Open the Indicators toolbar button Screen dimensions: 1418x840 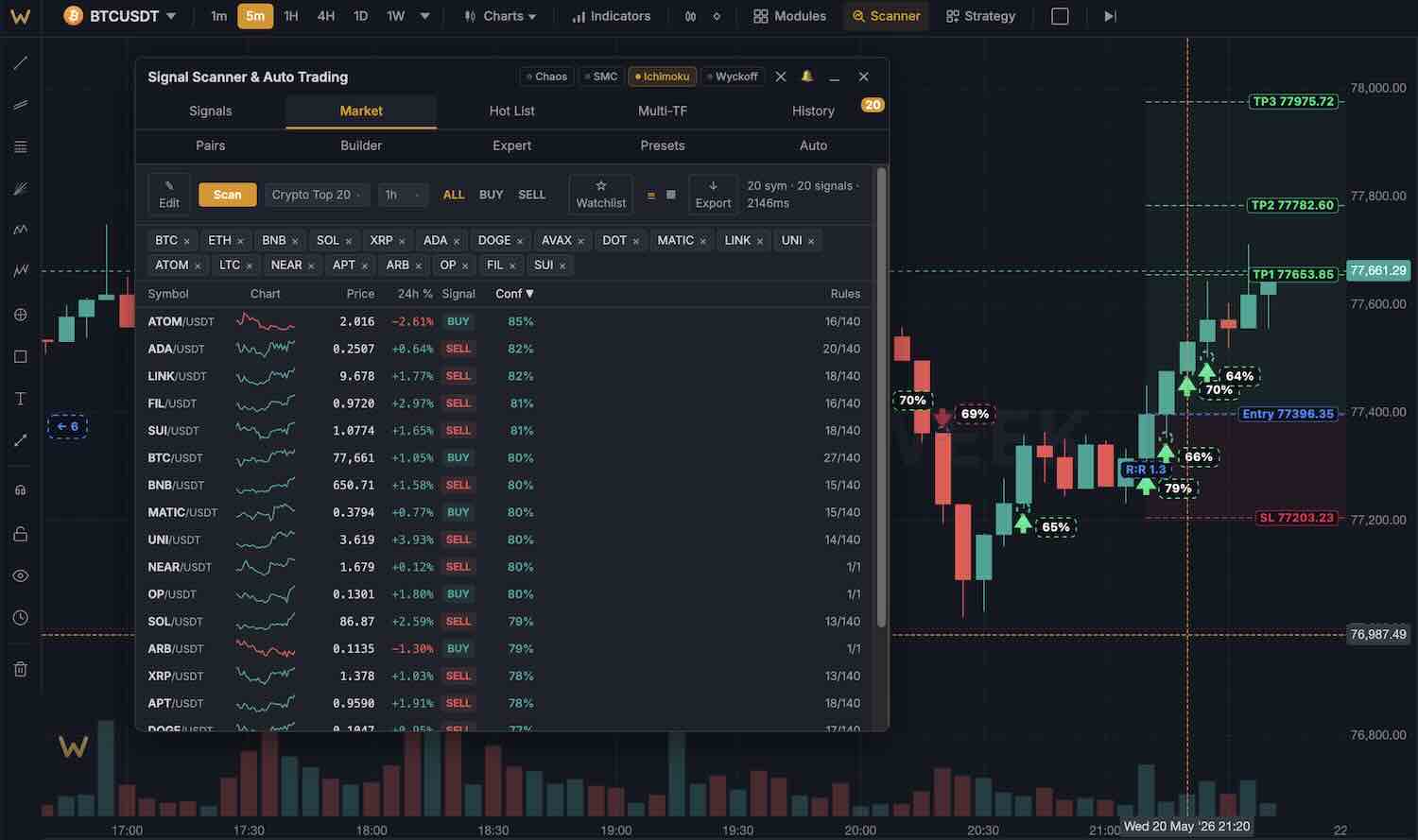point(612,16)
